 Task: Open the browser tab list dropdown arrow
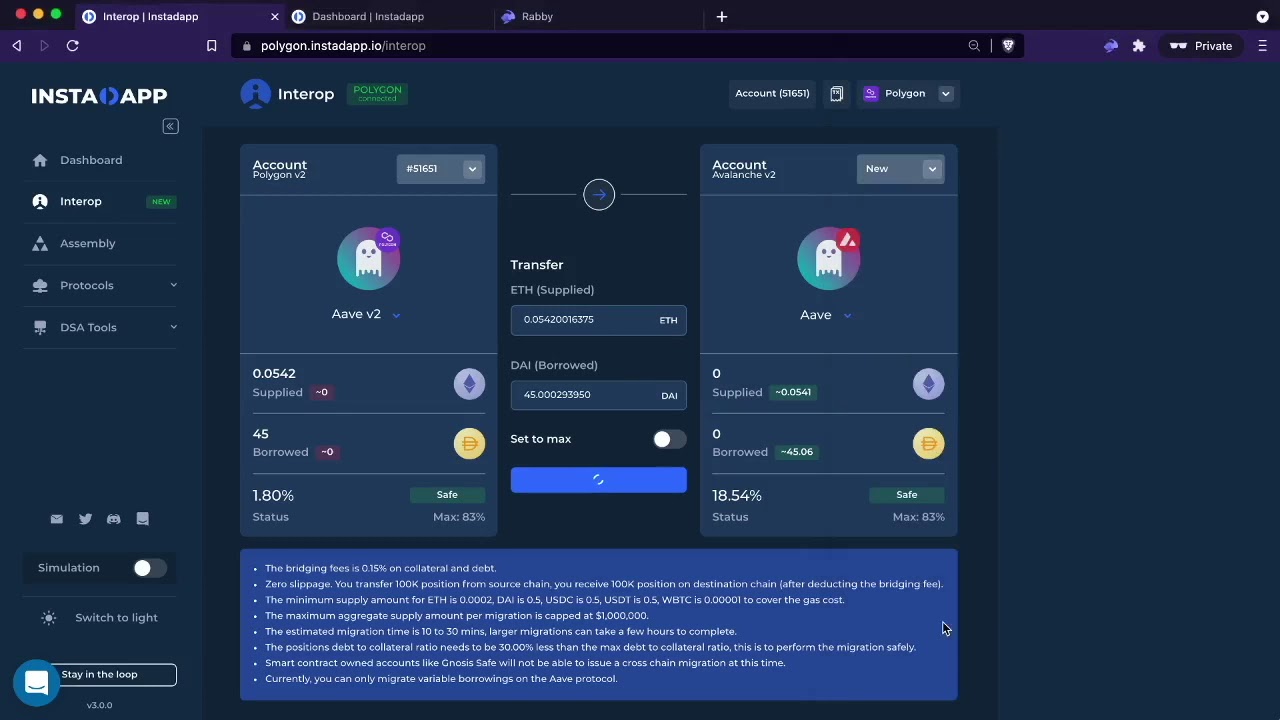pos(1262,17)
